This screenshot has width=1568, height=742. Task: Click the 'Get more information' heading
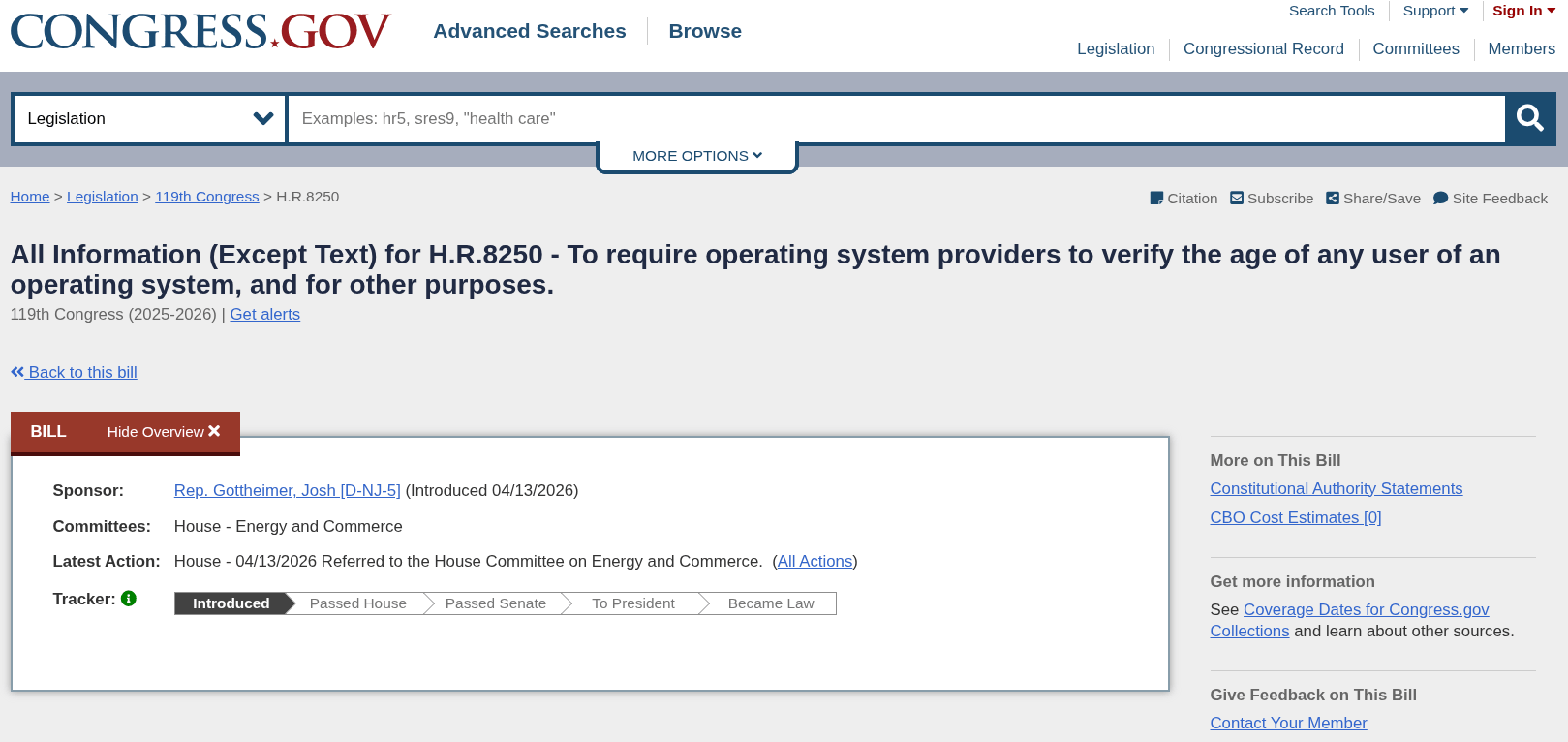point(1293,581)
